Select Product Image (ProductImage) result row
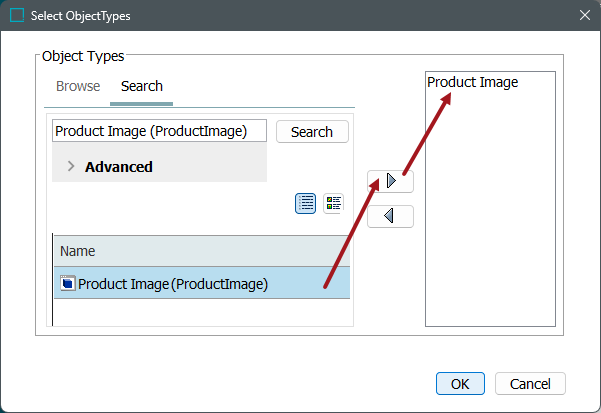The width and height of the screenshot is (601, 413). 200,284
